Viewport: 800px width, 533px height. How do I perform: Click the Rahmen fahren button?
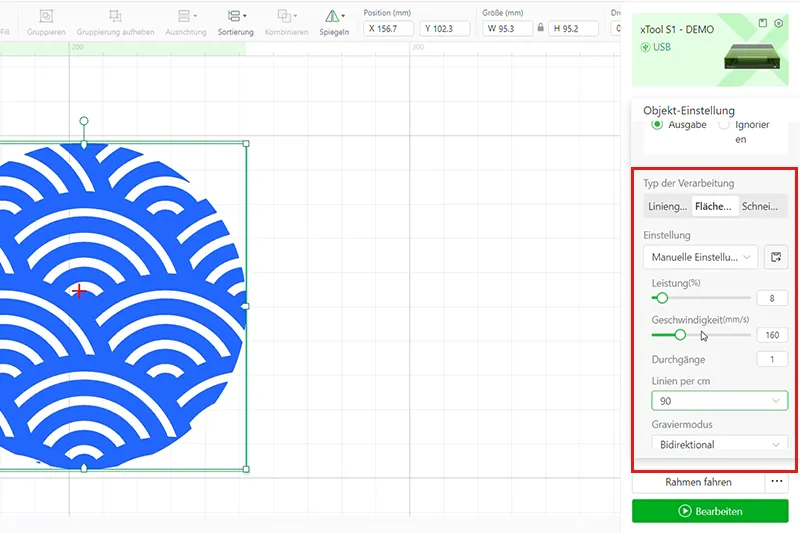tap(698, 482)
